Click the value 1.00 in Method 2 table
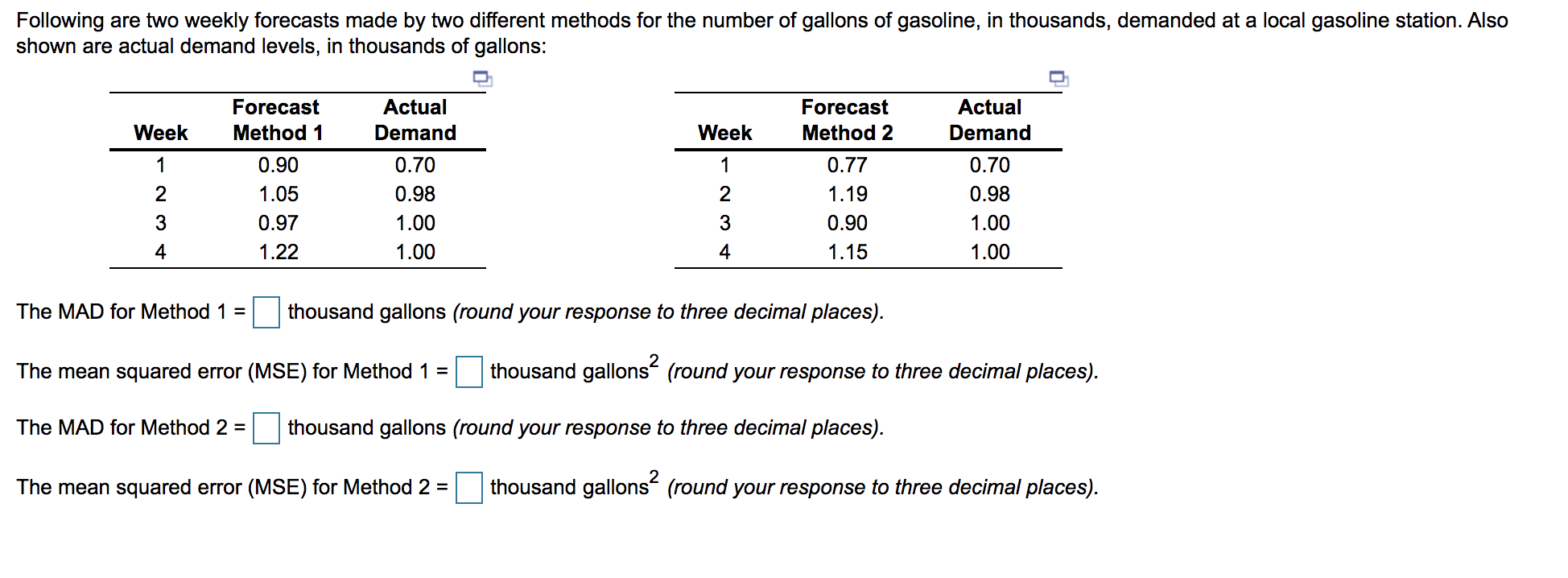The image size is (1568, 578). 990,223
